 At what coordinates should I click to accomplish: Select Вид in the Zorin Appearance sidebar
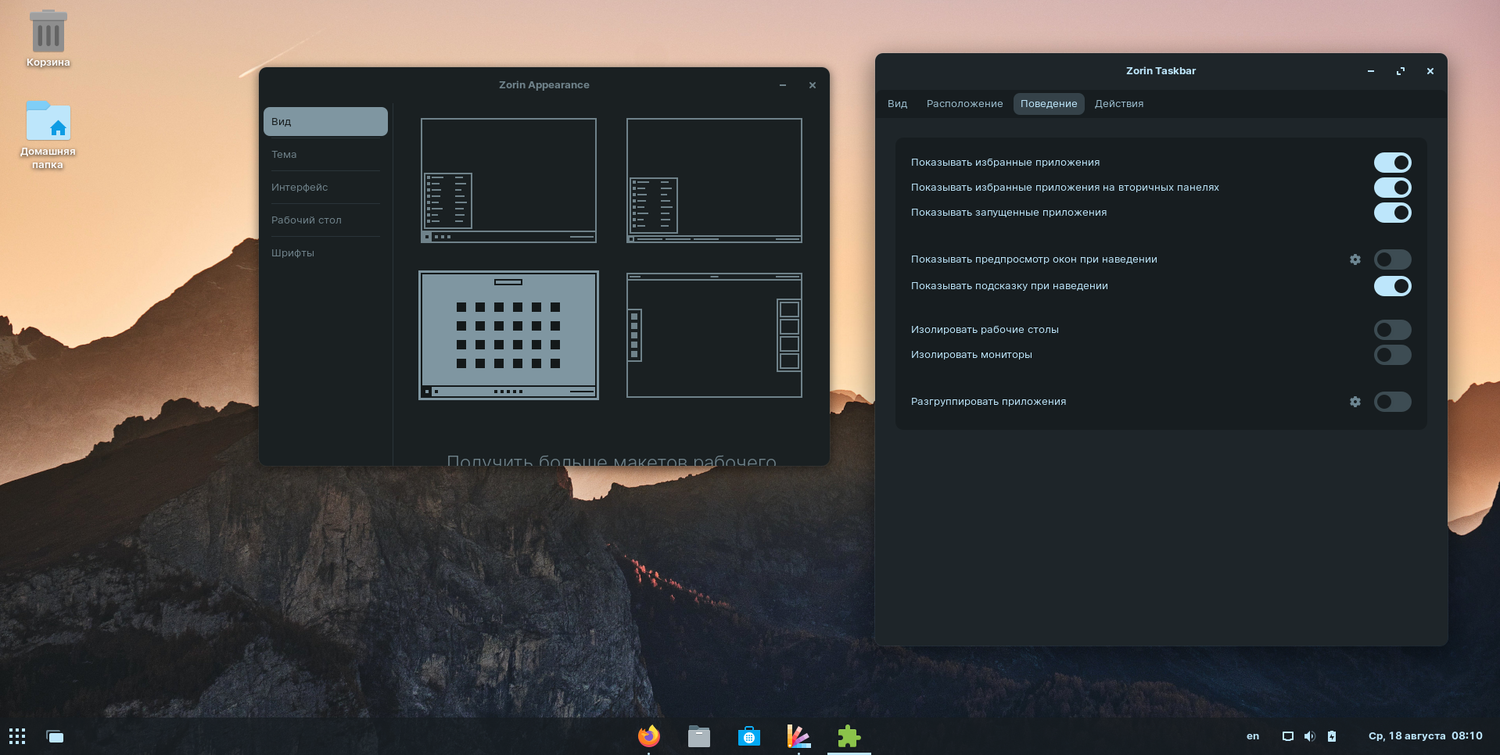click(x=325, y=122)
